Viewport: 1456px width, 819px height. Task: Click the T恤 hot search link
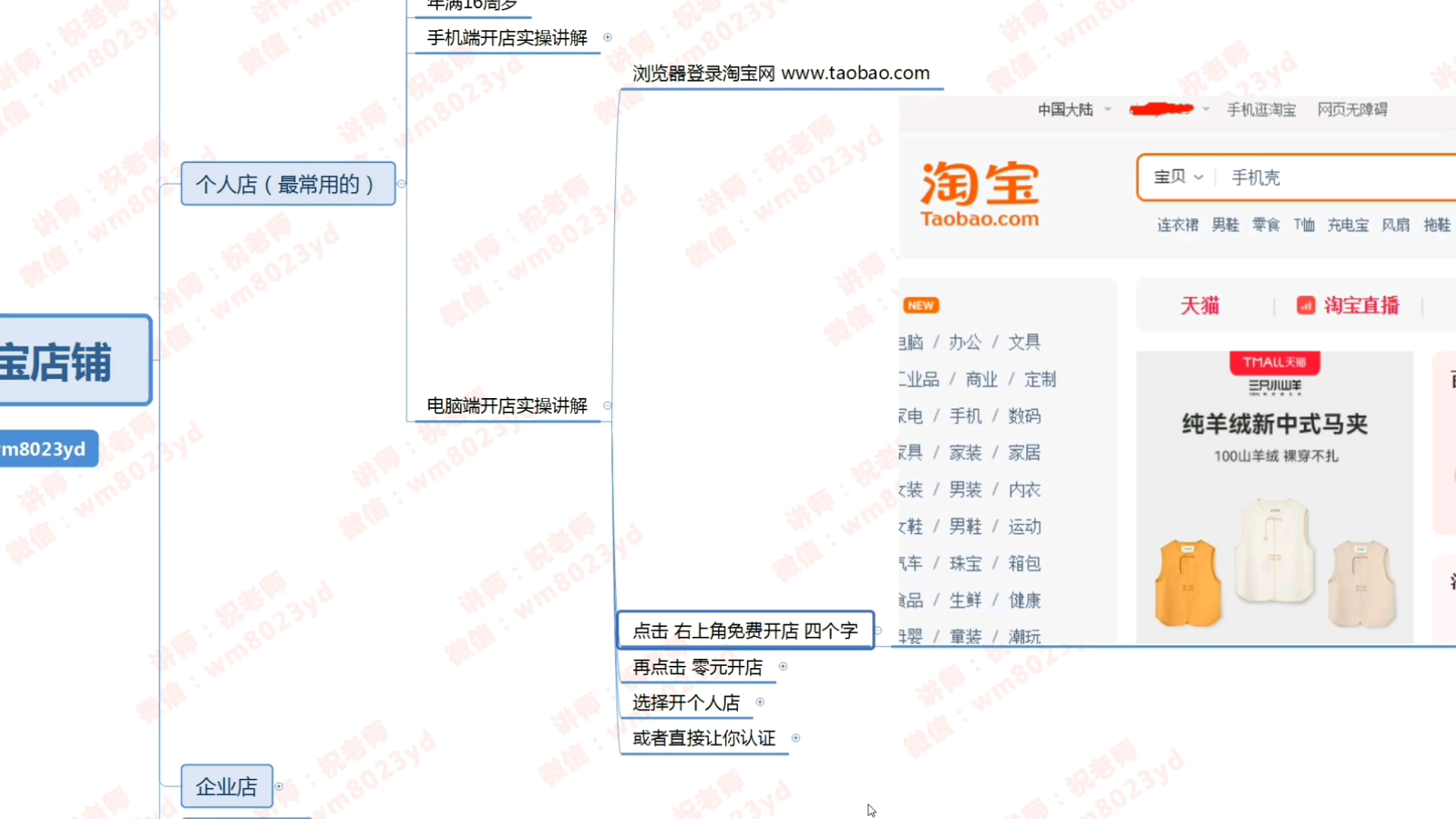coord(1304,224)
